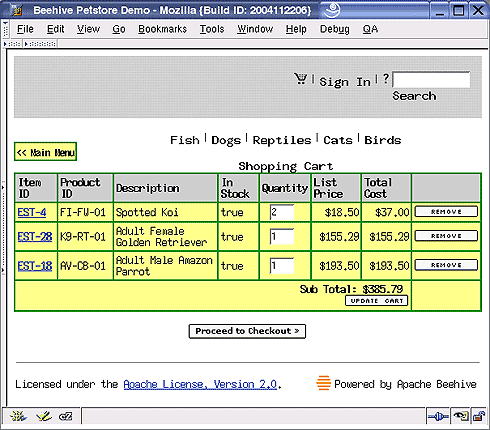Click the Shopping Cart heading

pos(286,166)
